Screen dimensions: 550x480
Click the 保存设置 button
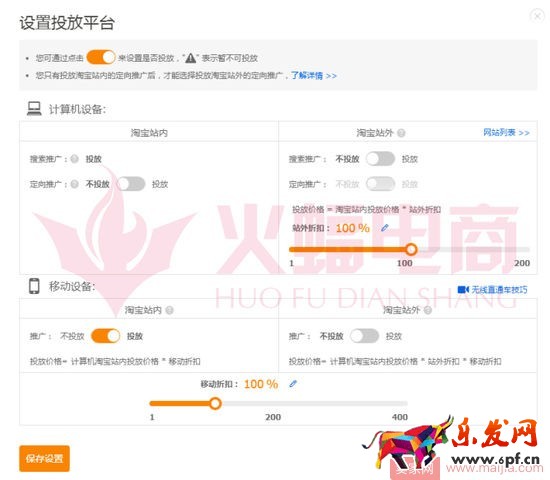coord(44,459)
